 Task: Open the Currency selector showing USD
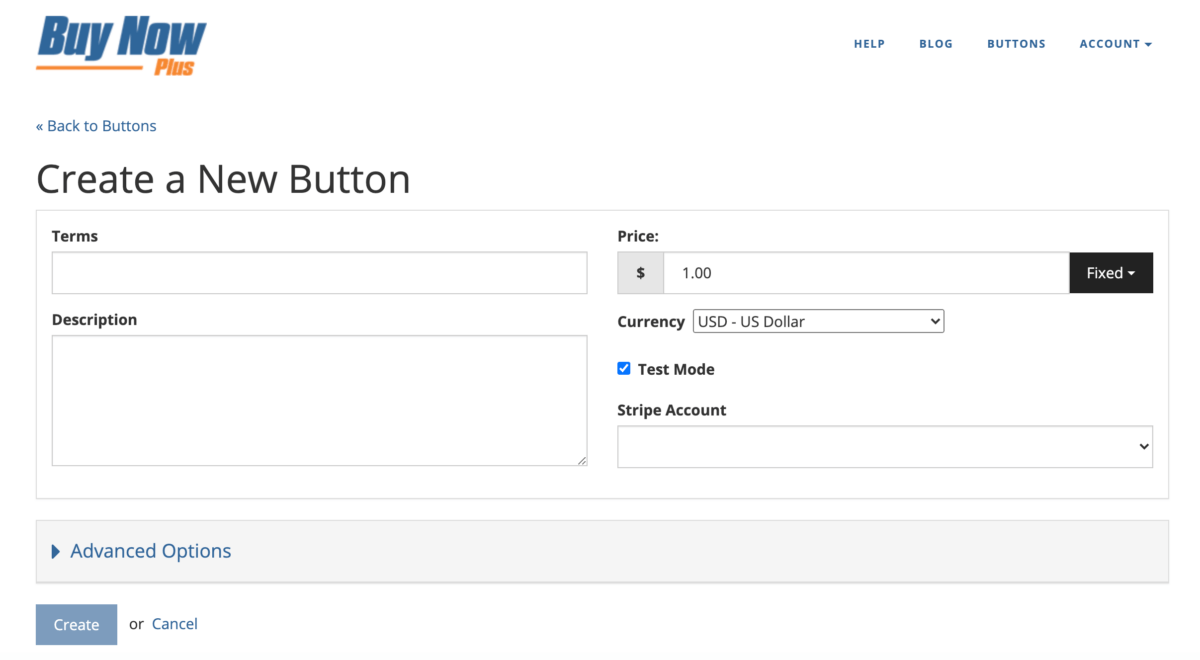pos(818,321)
